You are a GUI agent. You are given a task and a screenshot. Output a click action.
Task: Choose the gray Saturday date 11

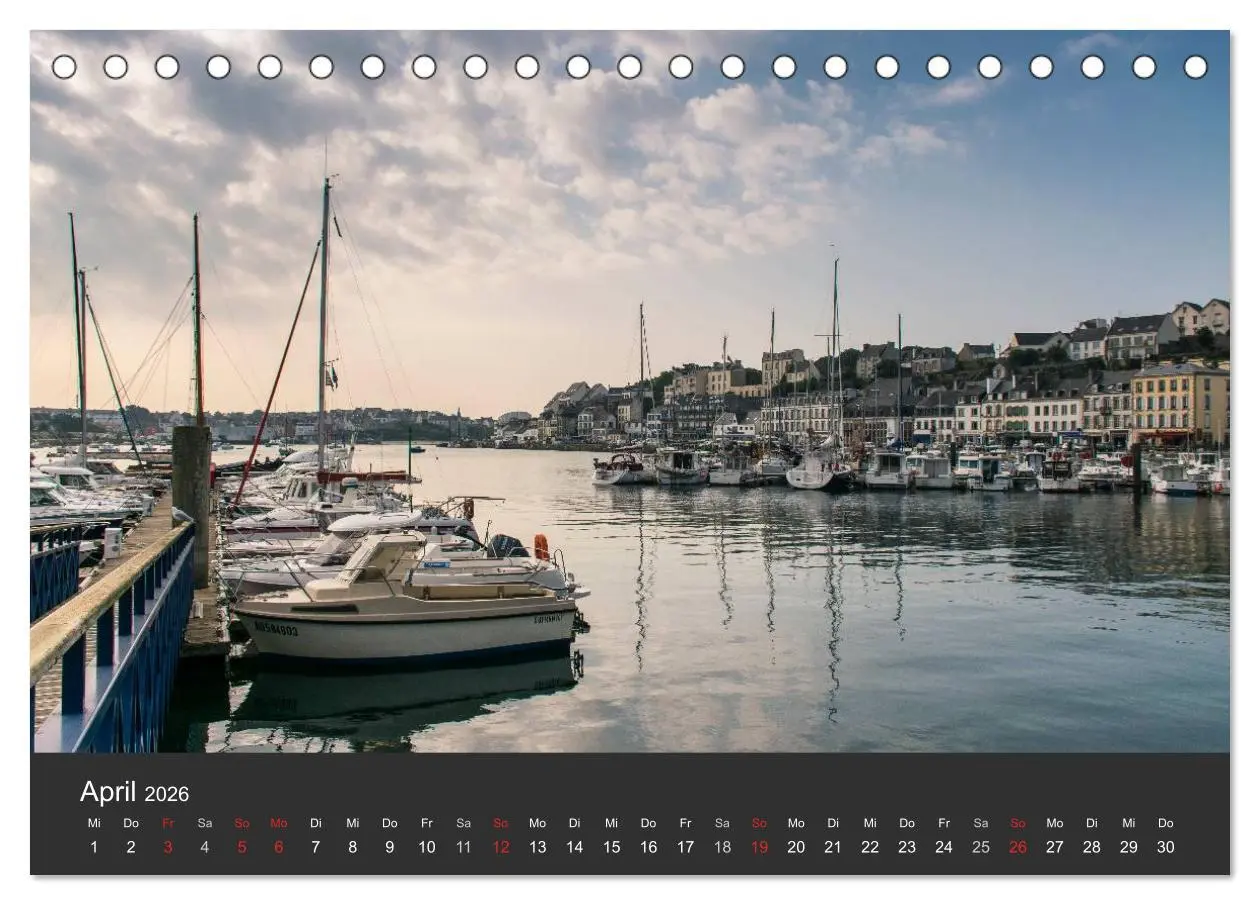464,847
